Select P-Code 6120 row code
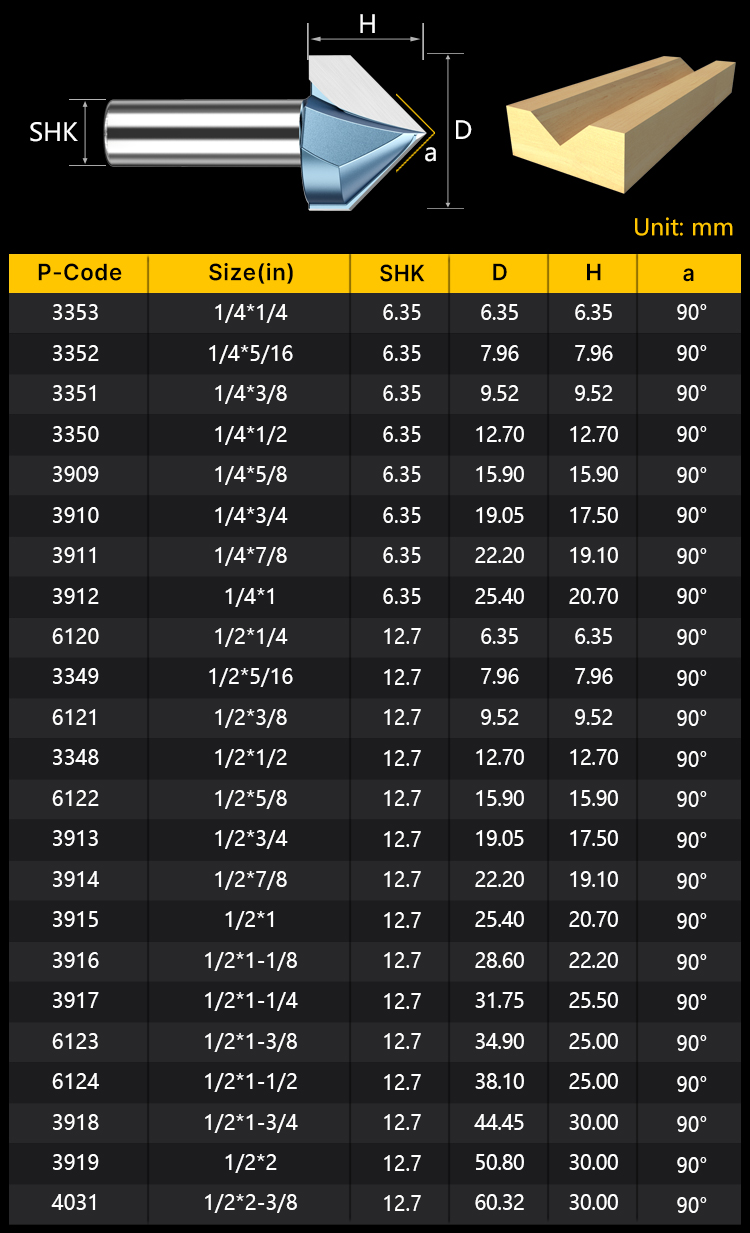750x1233 pixels. click(76, 637)
